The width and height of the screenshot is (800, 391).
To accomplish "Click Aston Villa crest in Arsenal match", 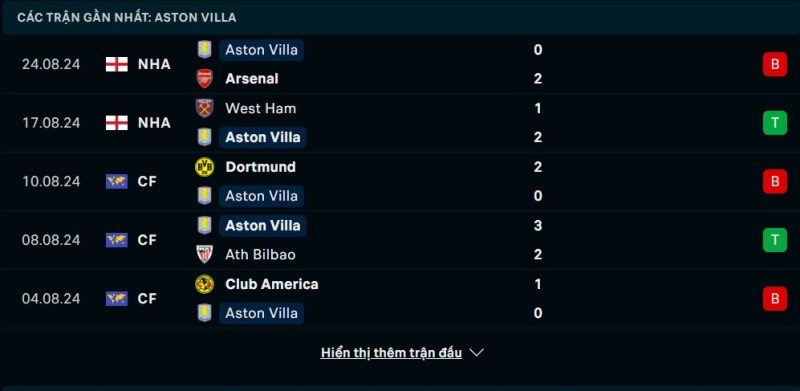I will [x=205, y=50].
